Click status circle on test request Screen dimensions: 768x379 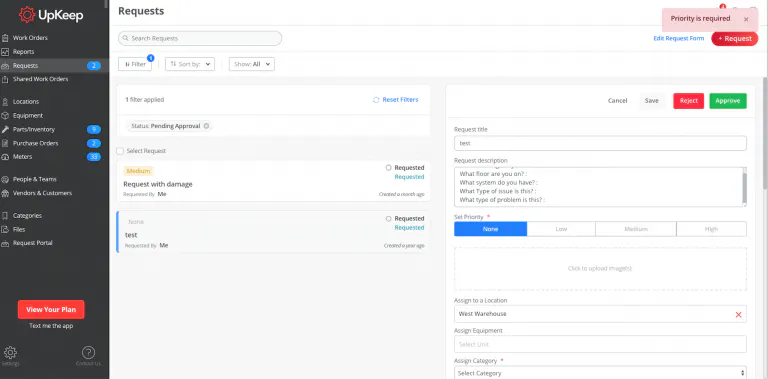pyautogui.click(x=388, y=218)
